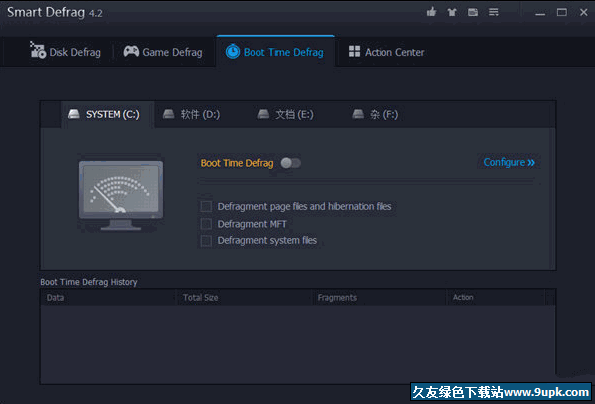The width and height of the screenshot is (595, 404).
Task: Click the Boot Time Defrag History heading
Action: 89,282
